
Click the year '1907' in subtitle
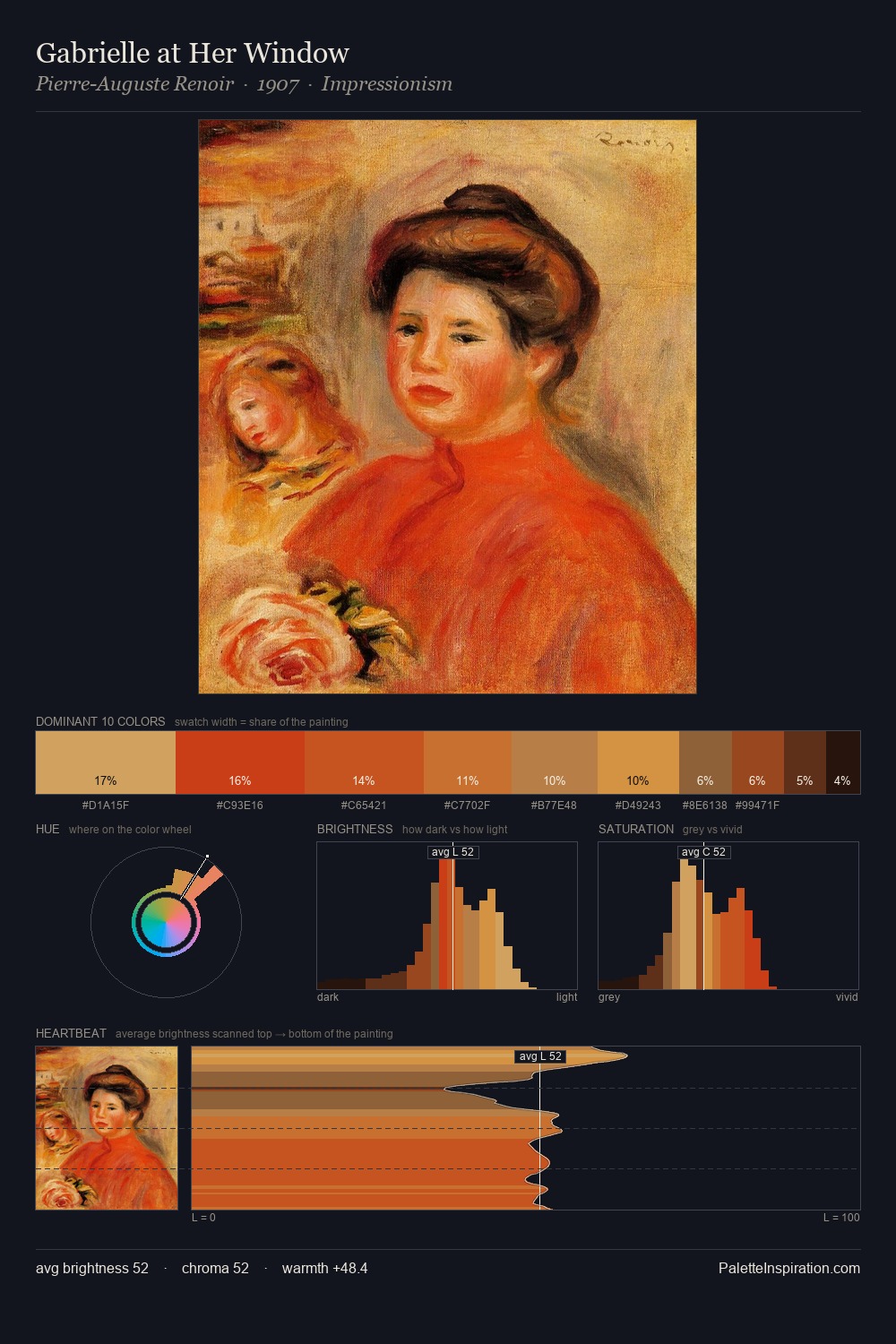(x=278, y=84)
